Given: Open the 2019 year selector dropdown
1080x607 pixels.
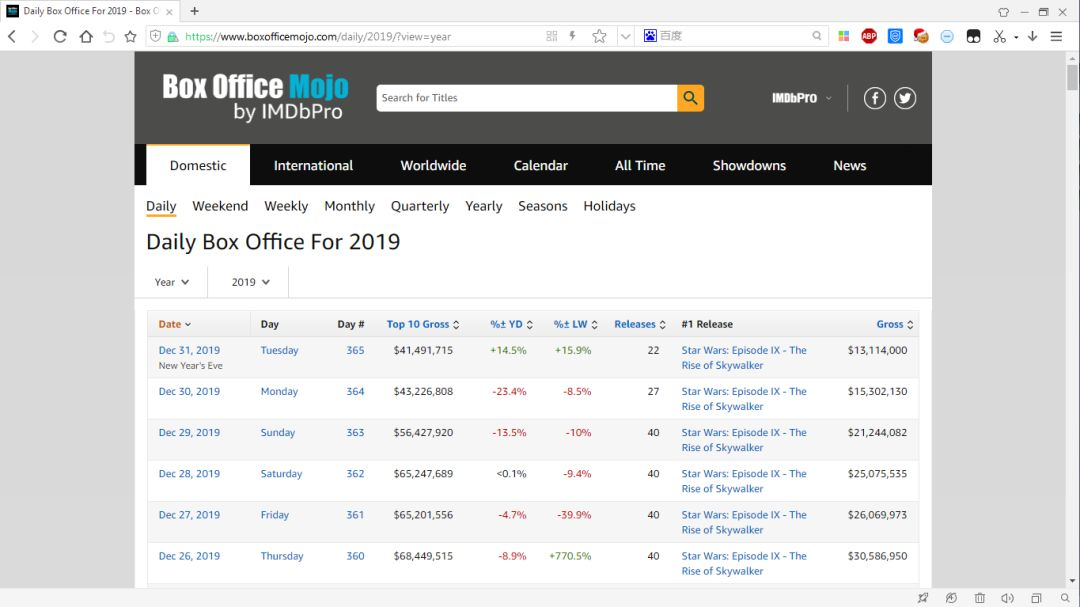Looking at the screenshot, I should 251,282.
